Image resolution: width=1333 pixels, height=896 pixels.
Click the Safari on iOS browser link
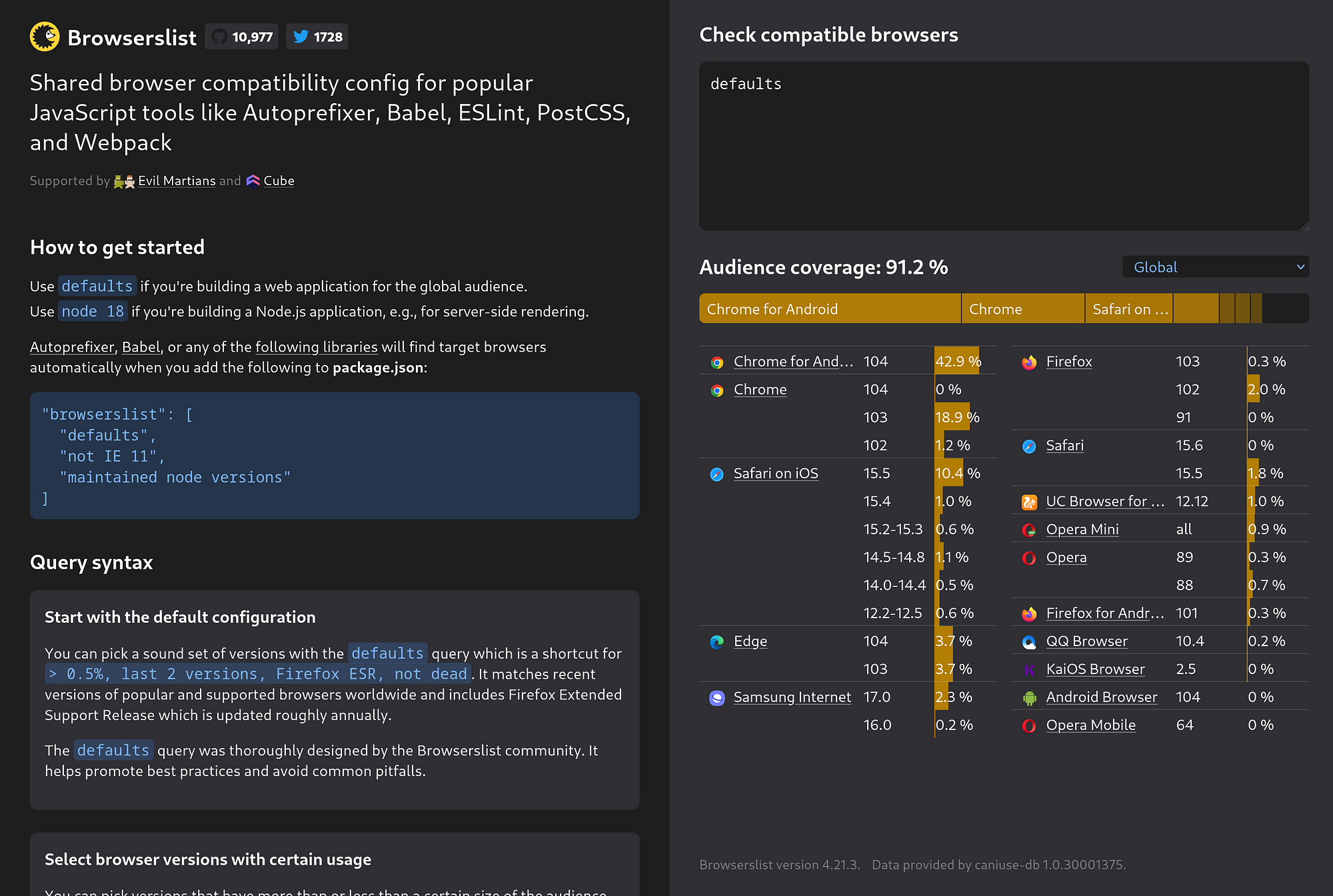coord(776,474)
